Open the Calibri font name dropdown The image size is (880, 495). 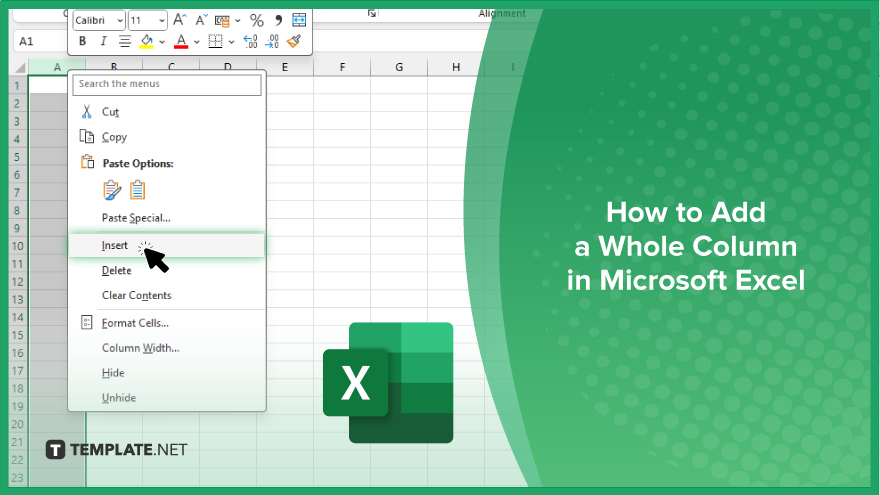120,21
